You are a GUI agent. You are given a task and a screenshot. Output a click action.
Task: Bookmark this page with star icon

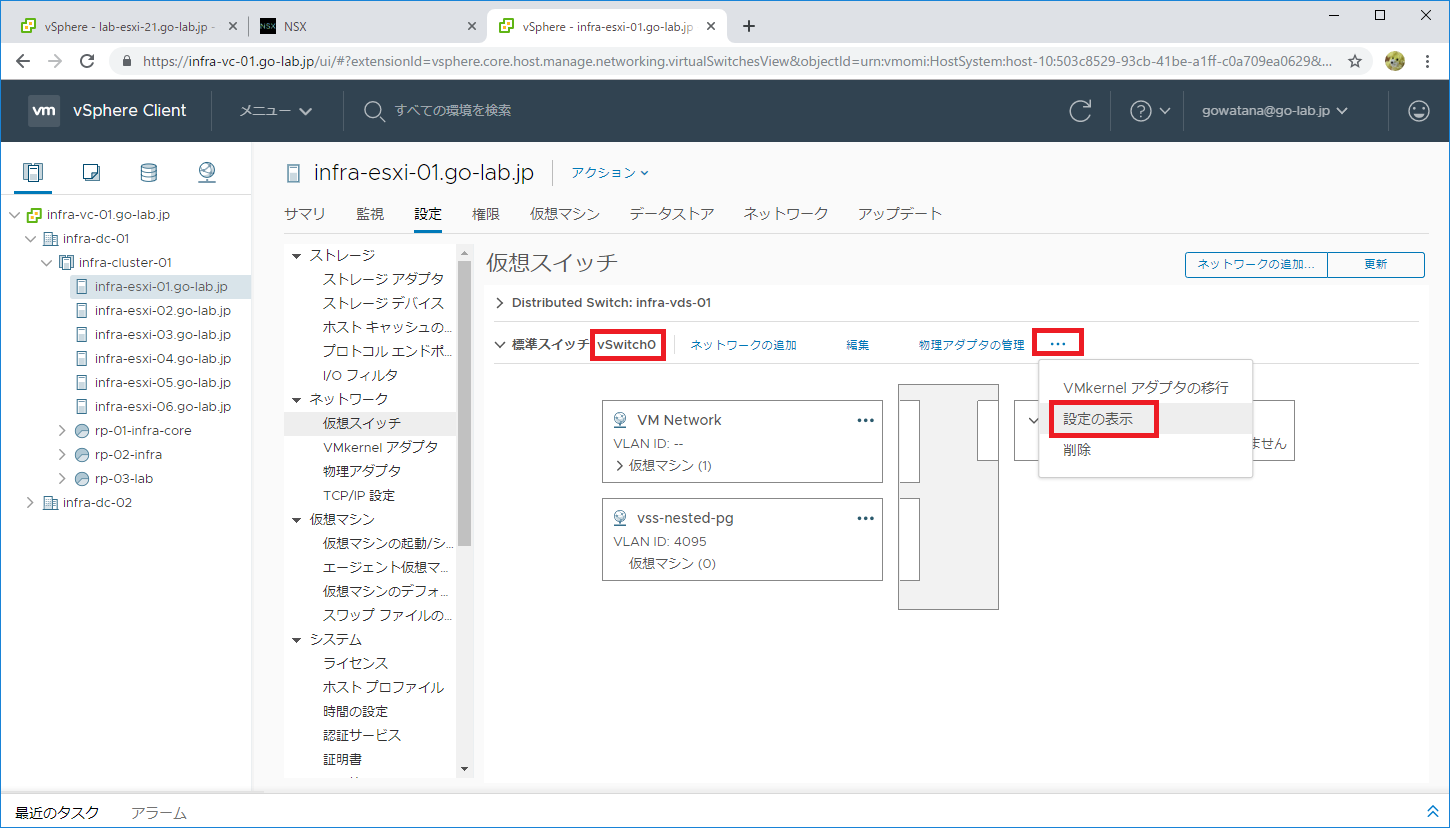1355,61
